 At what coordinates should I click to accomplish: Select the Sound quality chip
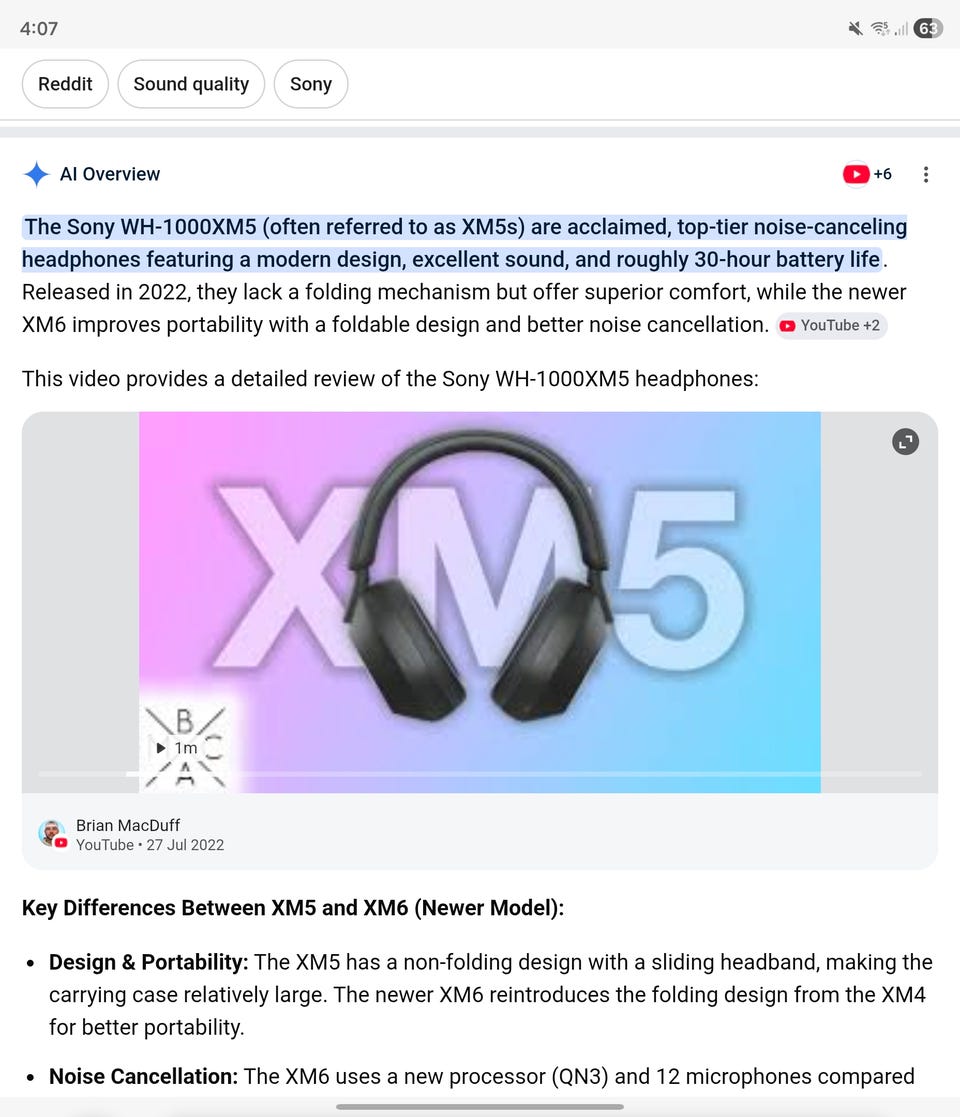[191, 84]
